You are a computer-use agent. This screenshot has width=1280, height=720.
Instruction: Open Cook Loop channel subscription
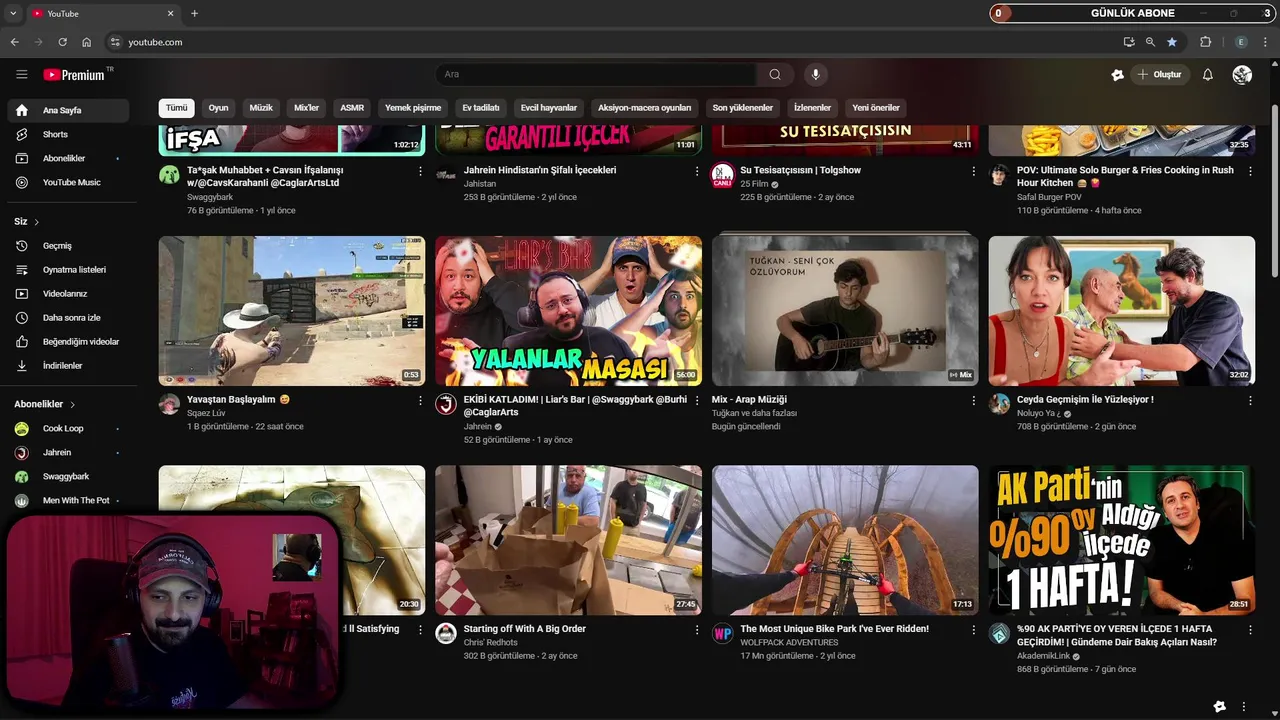pyautogui.click(x=68, y=428)
